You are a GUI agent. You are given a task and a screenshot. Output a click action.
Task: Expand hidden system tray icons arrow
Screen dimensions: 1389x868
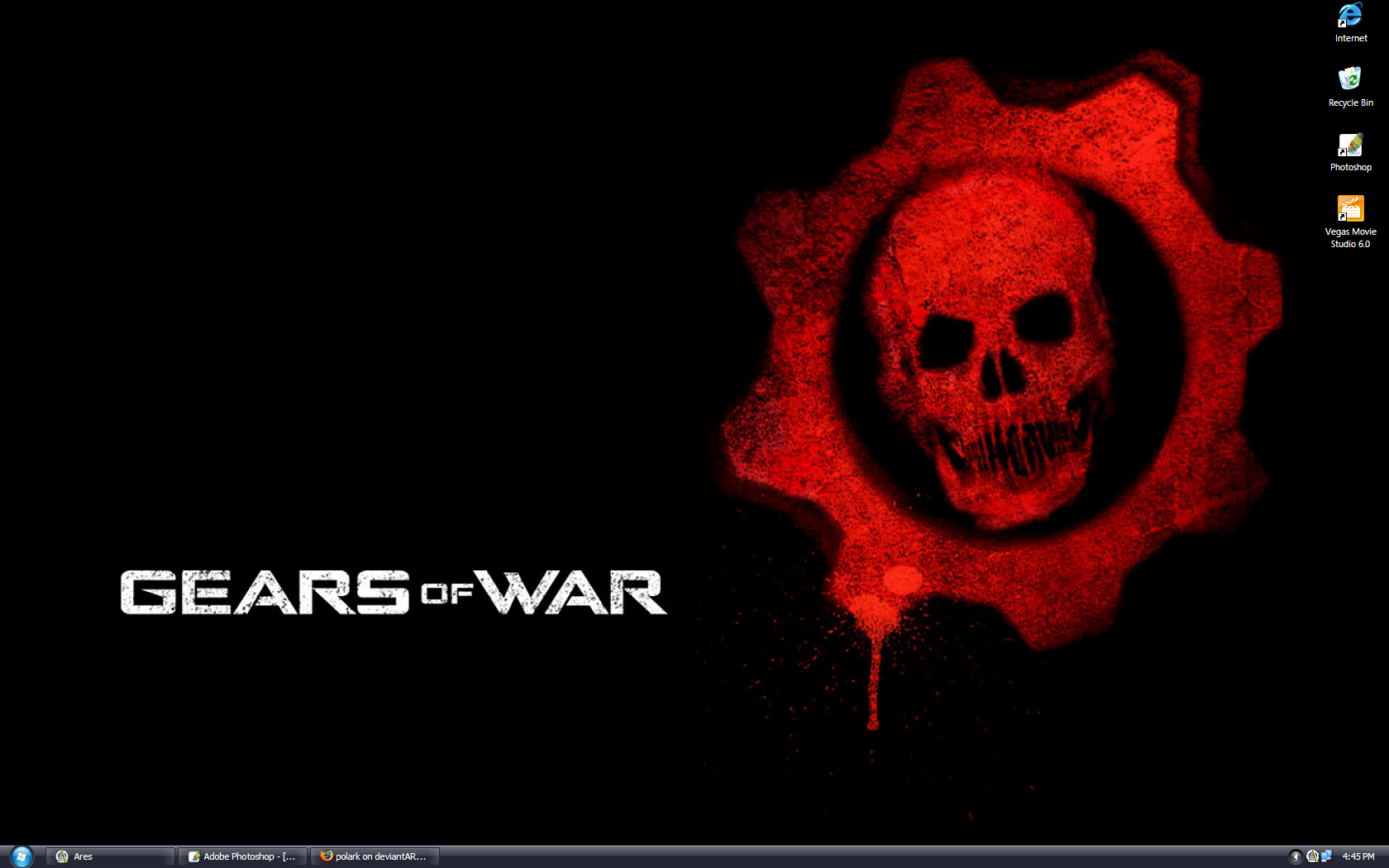coord(1296,856)
